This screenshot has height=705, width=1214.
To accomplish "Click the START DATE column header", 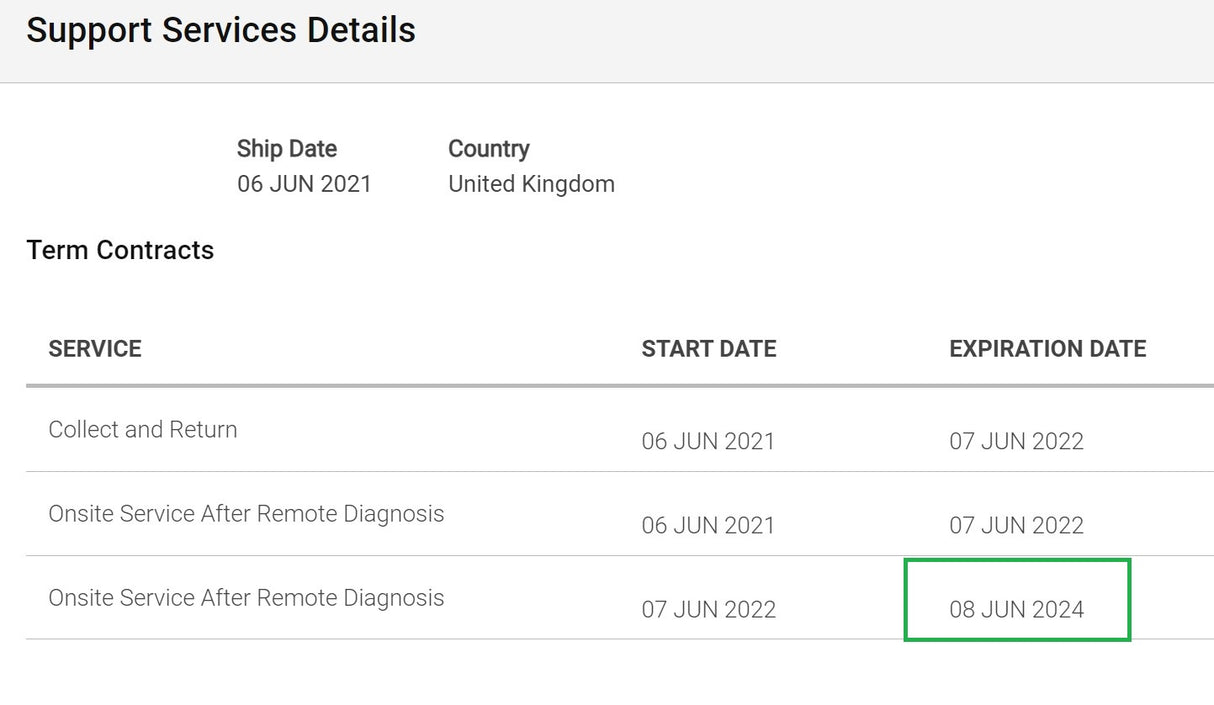I will pyautogui.click(x=709, y=349).
